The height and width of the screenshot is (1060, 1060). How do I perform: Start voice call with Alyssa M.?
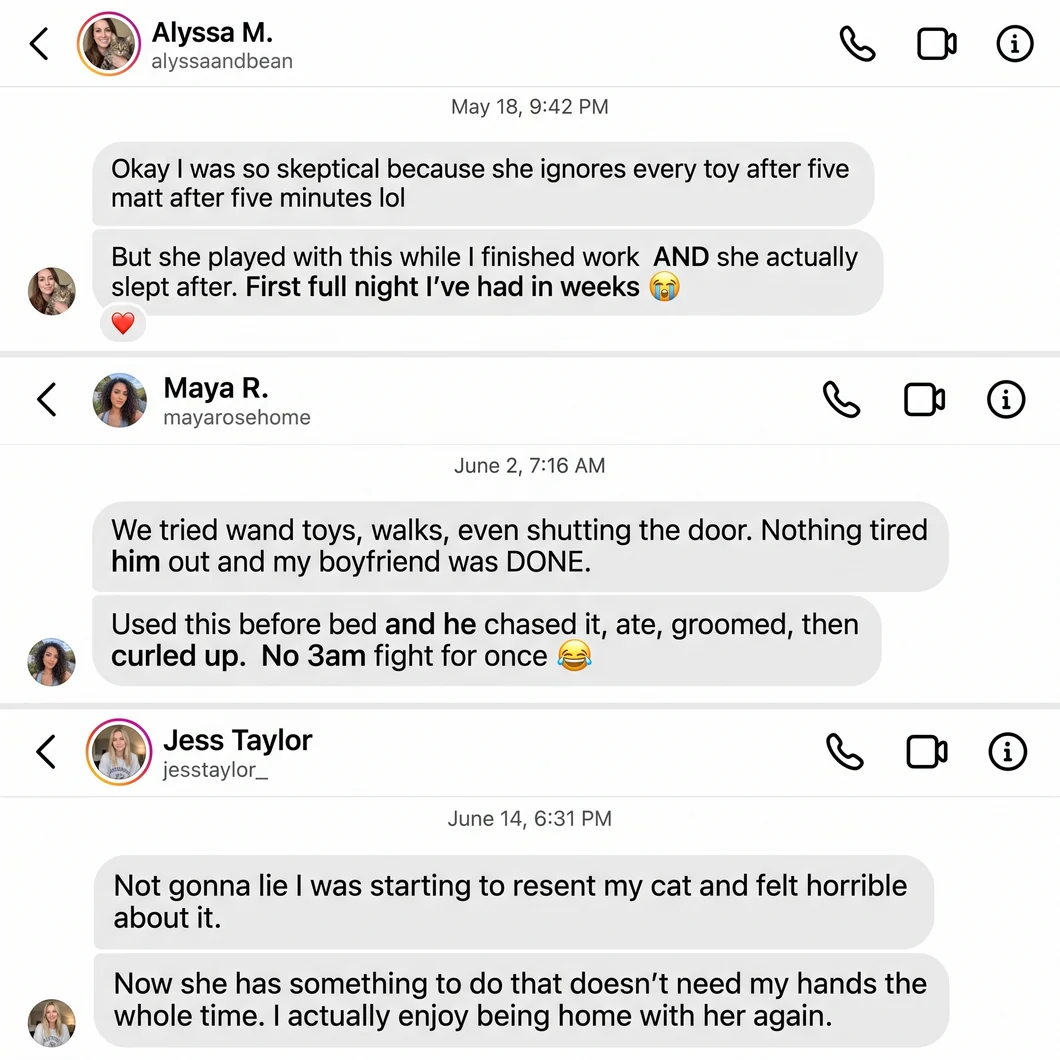tap(857, 44)
